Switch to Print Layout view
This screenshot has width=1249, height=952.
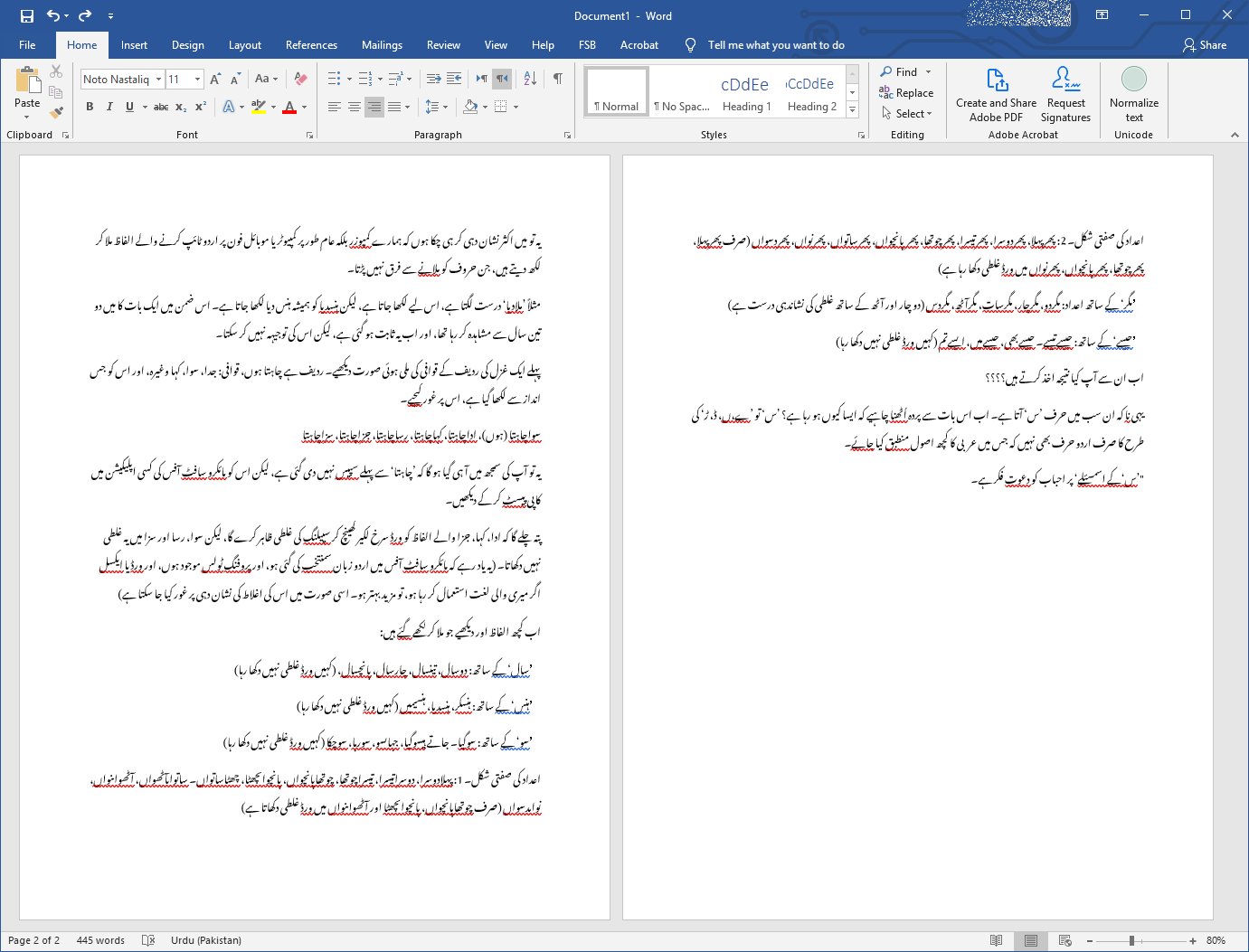point(1031,940)
